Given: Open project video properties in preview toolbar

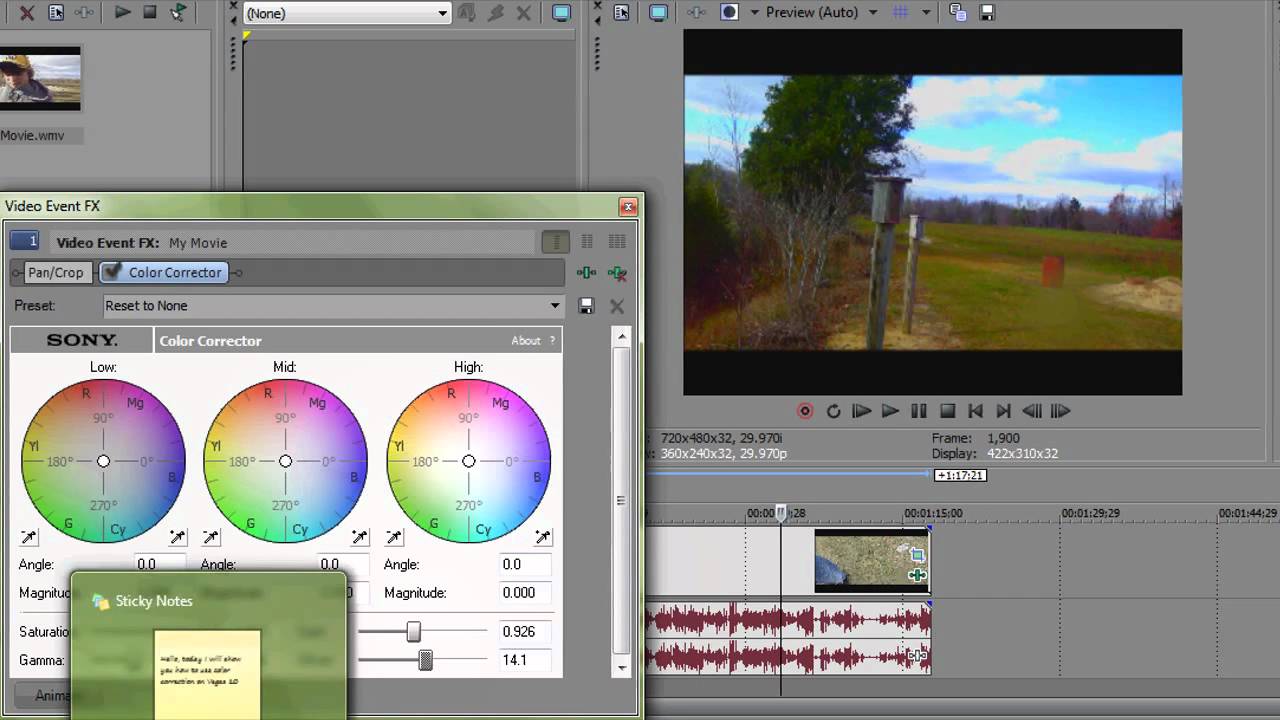Looking at the screenshot, I should [x=622, y=13].
